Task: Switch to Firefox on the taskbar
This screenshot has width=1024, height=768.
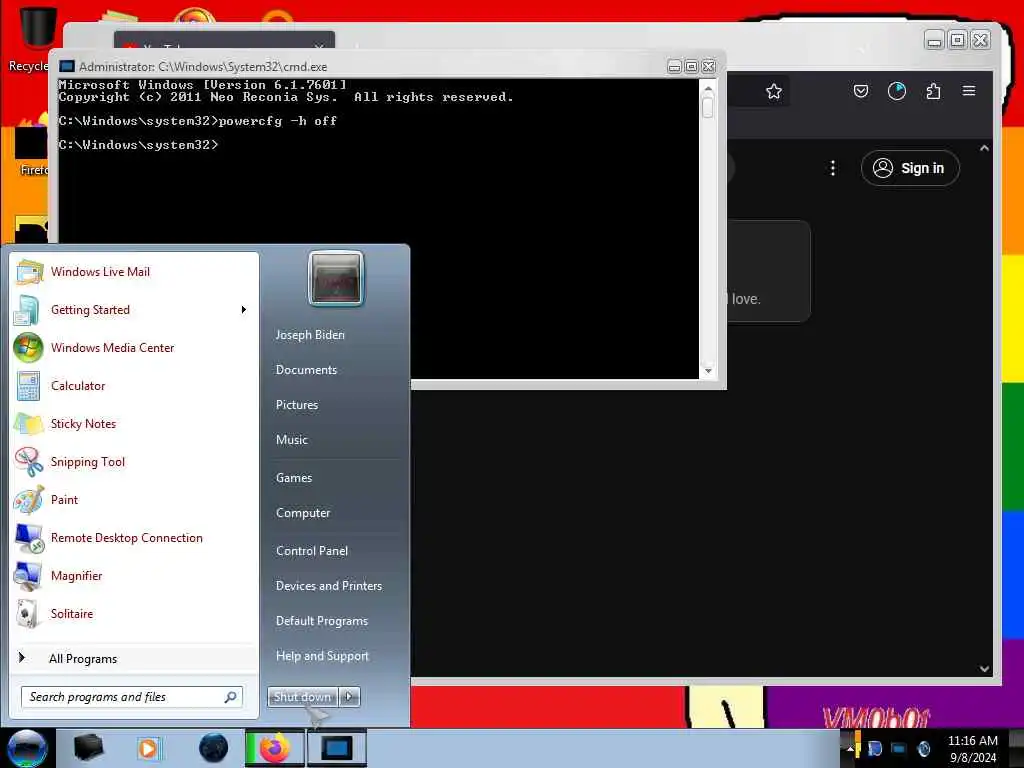Action: point(274,748)
